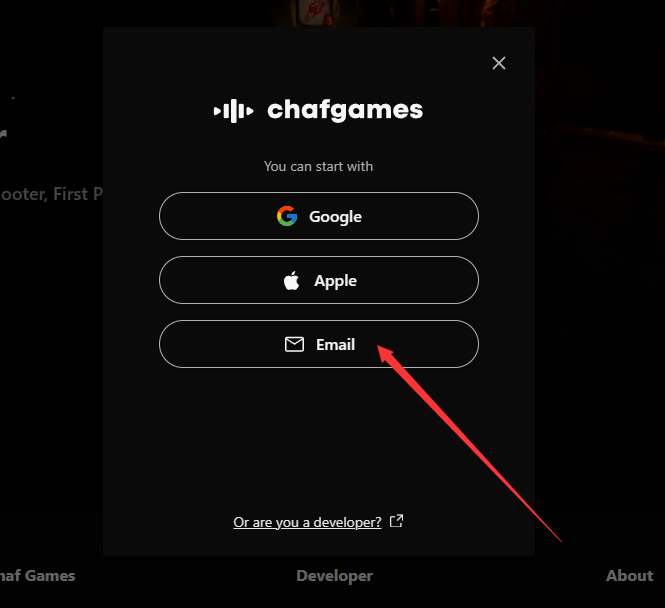The image size is (665, 608).
Task: Open the Chaf Games footer link
Action: 37,576
